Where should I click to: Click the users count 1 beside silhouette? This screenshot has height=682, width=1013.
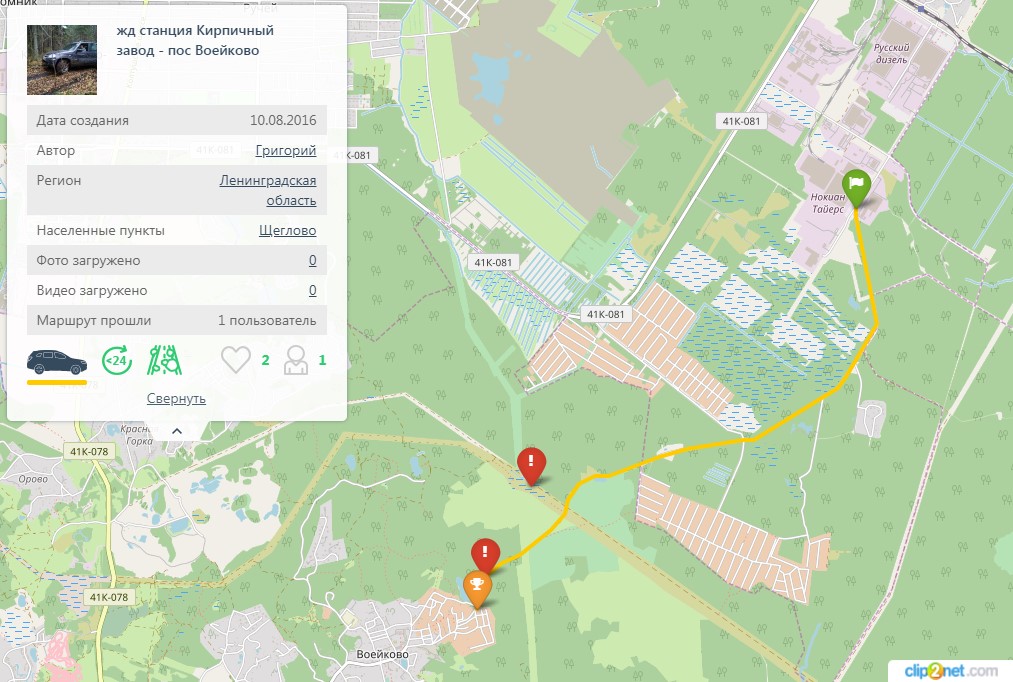322,360
